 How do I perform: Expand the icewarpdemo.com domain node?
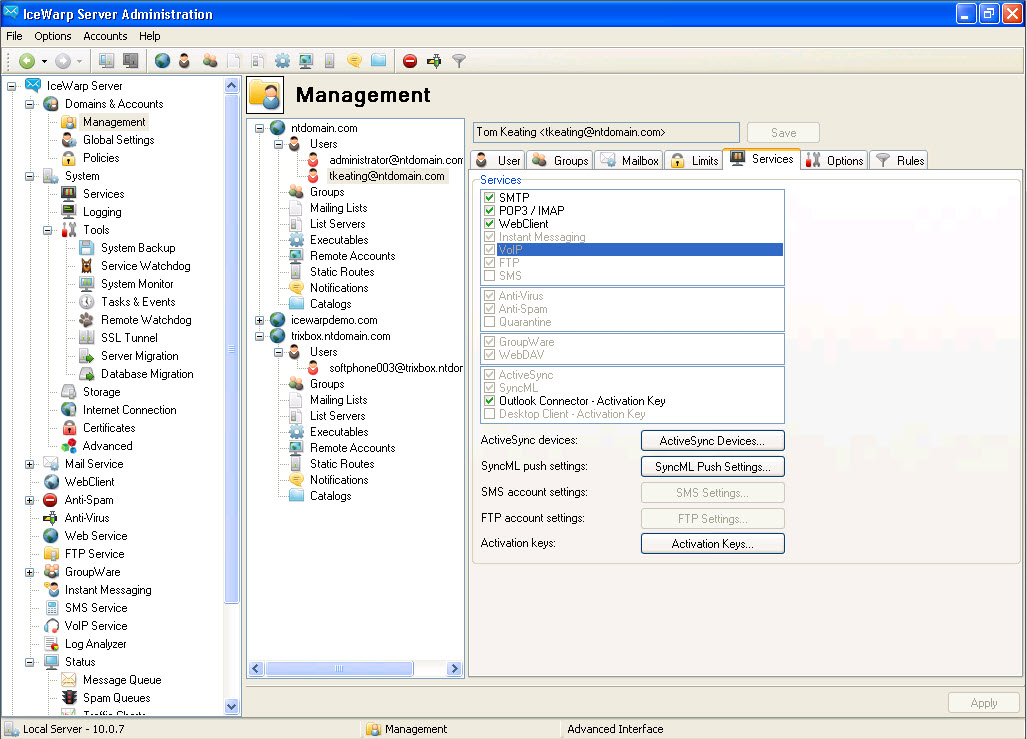[260, 320]
